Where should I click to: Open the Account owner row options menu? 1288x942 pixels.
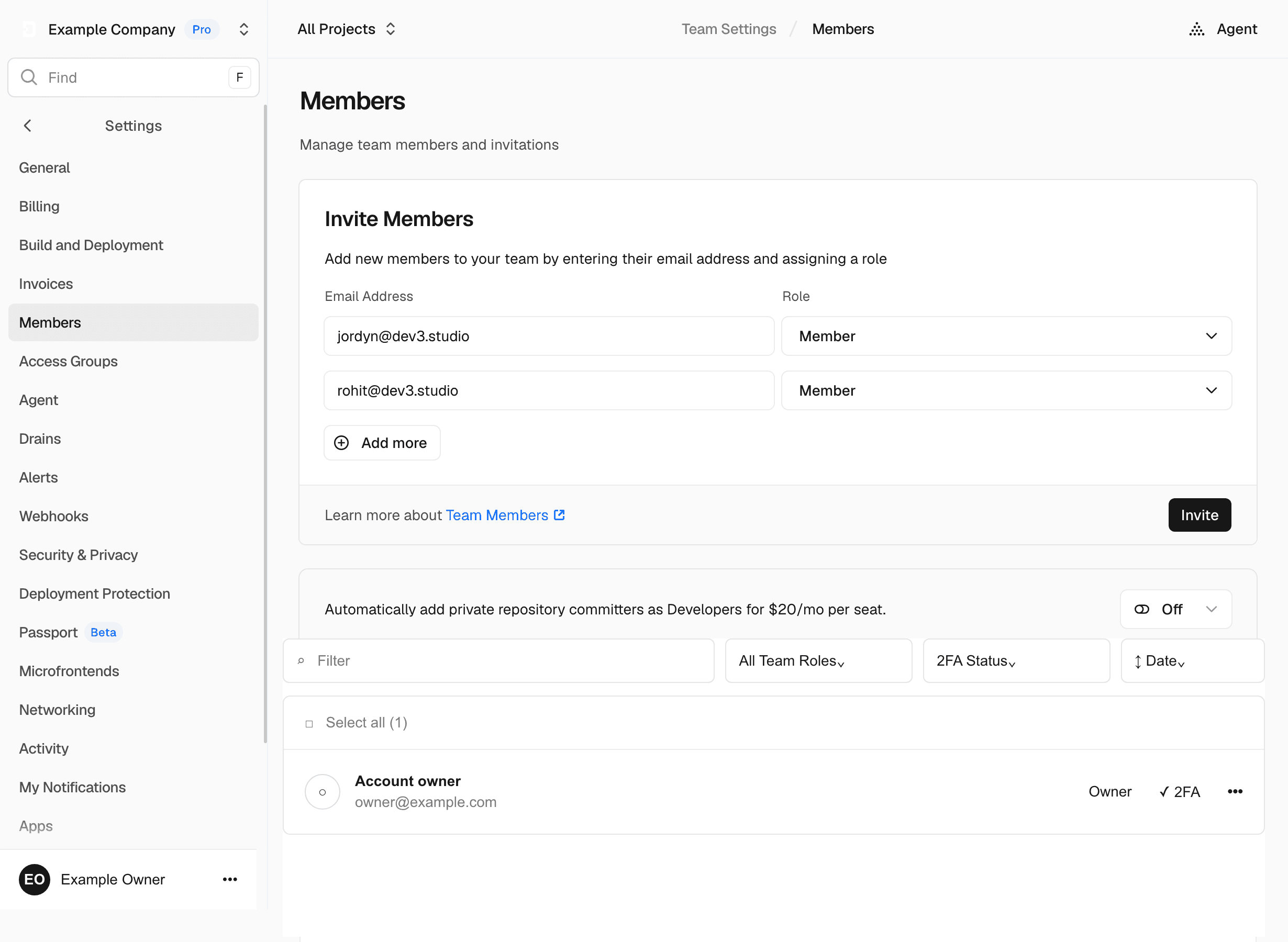click(1235, 791)
